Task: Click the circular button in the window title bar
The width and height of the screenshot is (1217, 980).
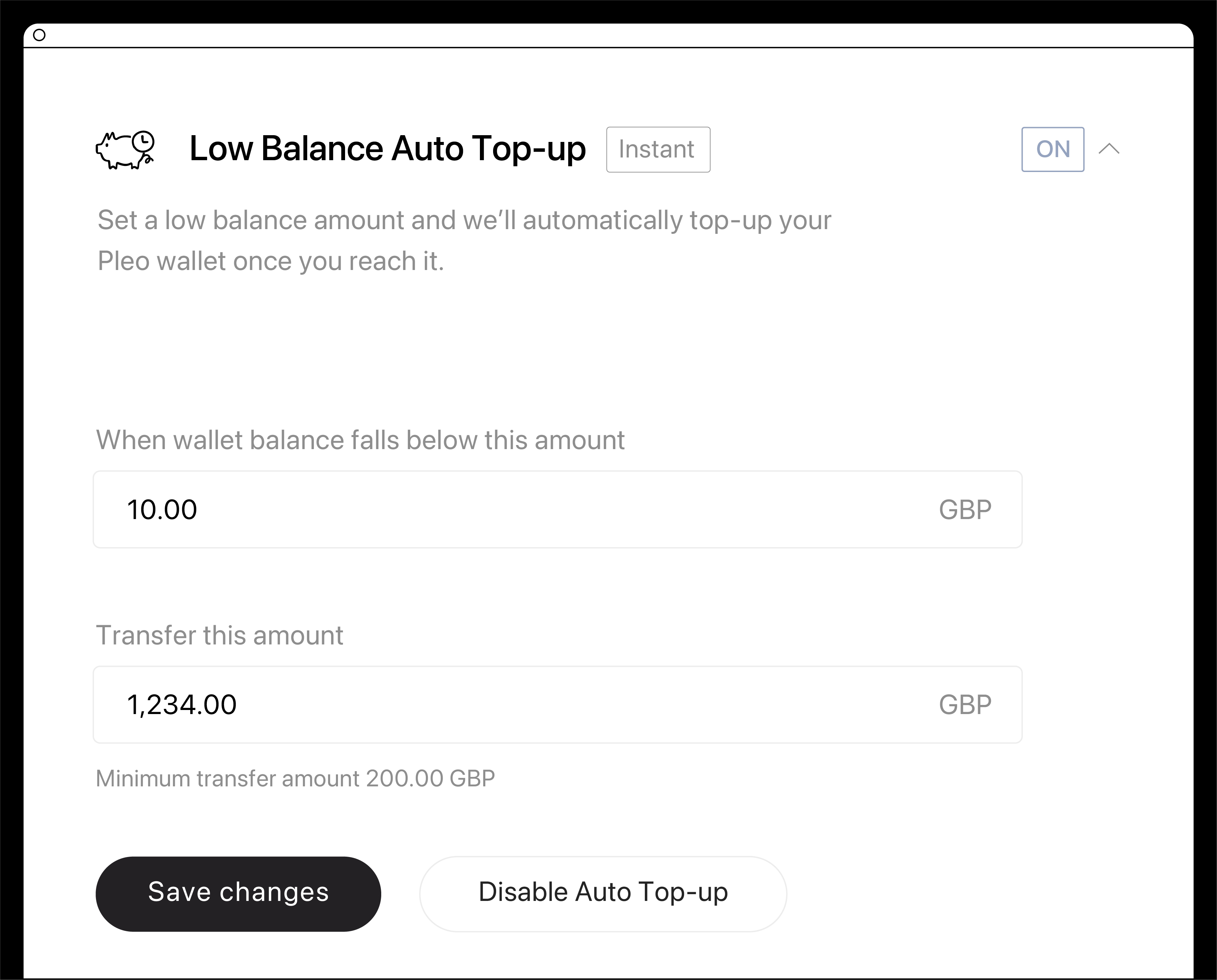Action: 40,35
